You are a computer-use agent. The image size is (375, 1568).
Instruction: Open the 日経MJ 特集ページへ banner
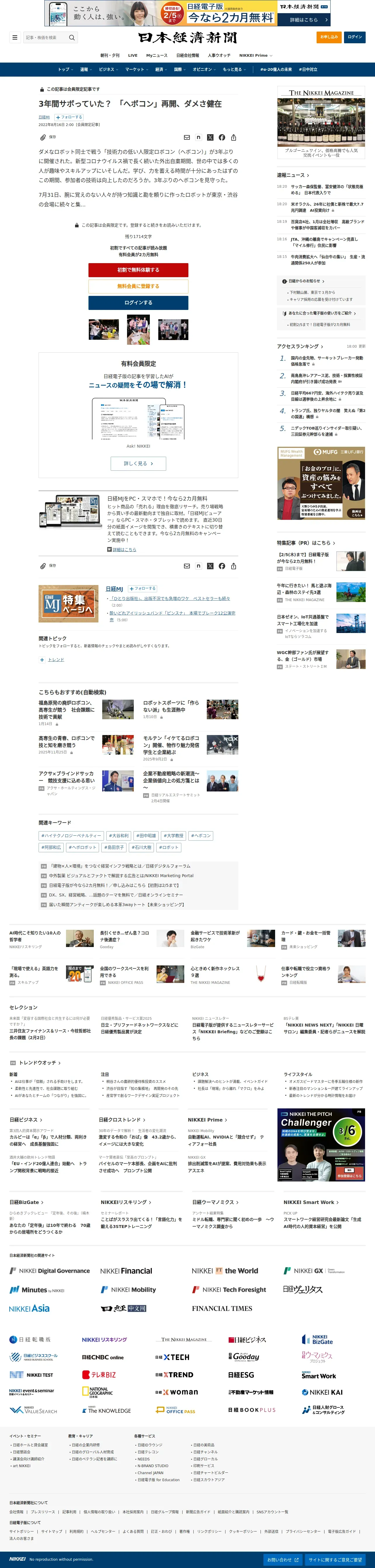pyautogui.click(x=69, y=604)
